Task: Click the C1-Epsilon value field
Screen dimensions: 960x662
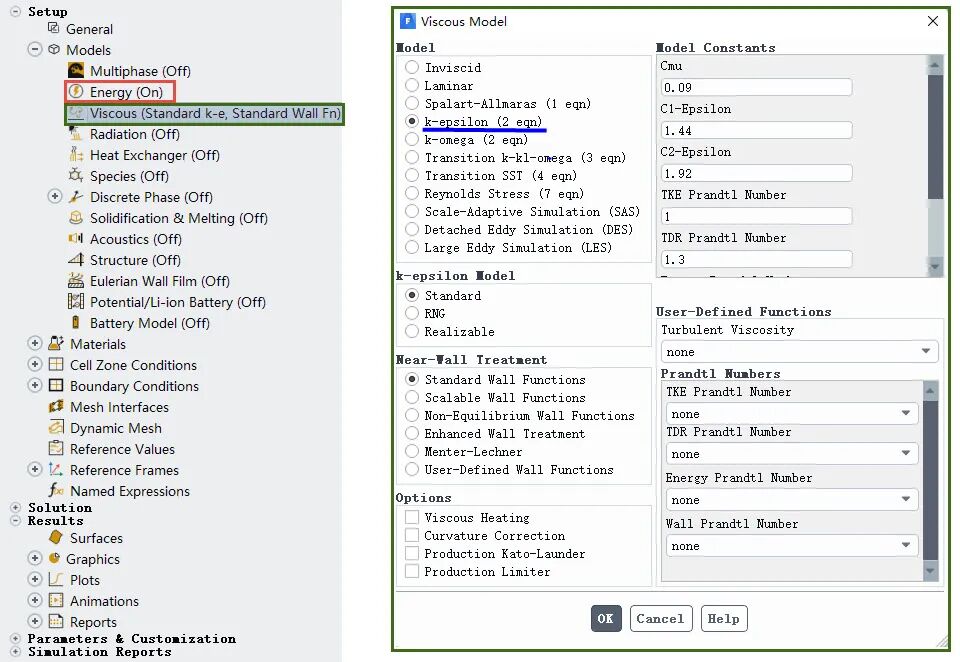Action: point(756,130)
